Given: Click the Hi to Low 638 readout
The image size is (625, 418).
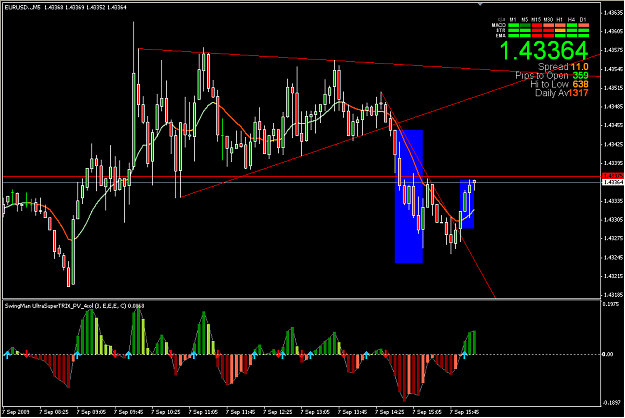Looking at the screenshot, I should tap(559, 84).
